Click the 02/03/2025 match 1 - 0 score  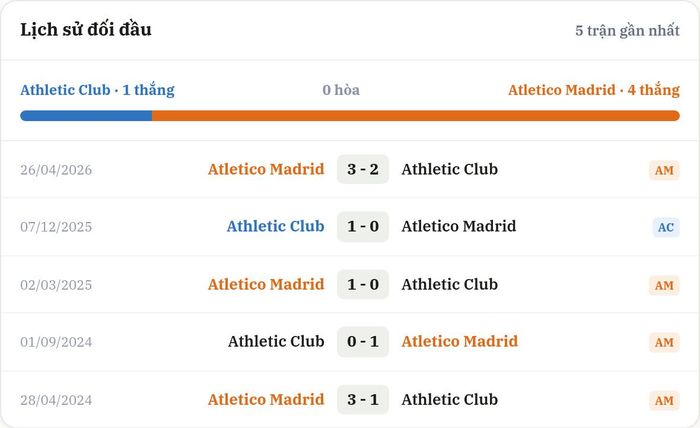(363, 284)
